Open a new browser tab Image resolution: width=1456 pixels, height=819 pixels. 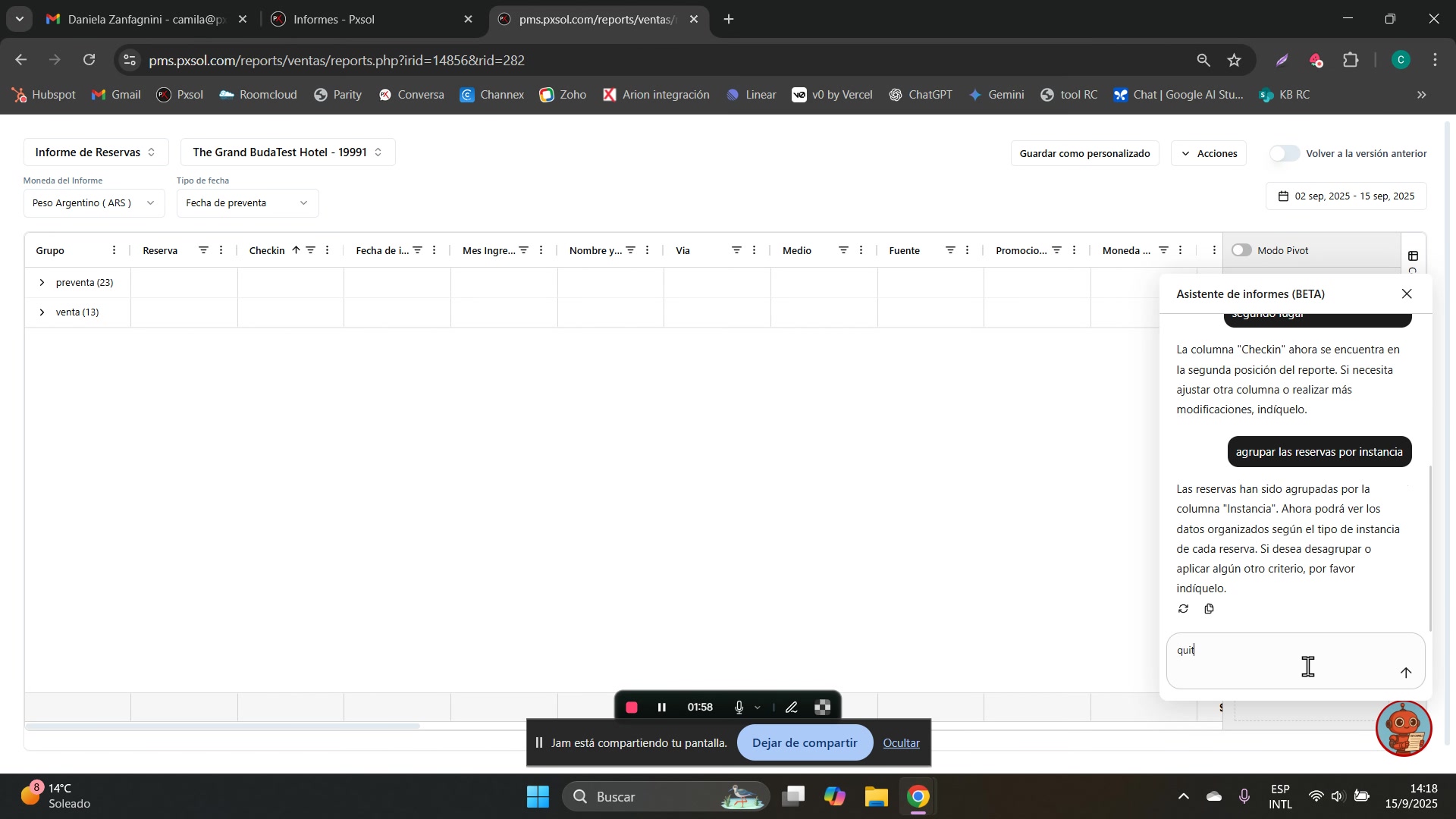729,20
